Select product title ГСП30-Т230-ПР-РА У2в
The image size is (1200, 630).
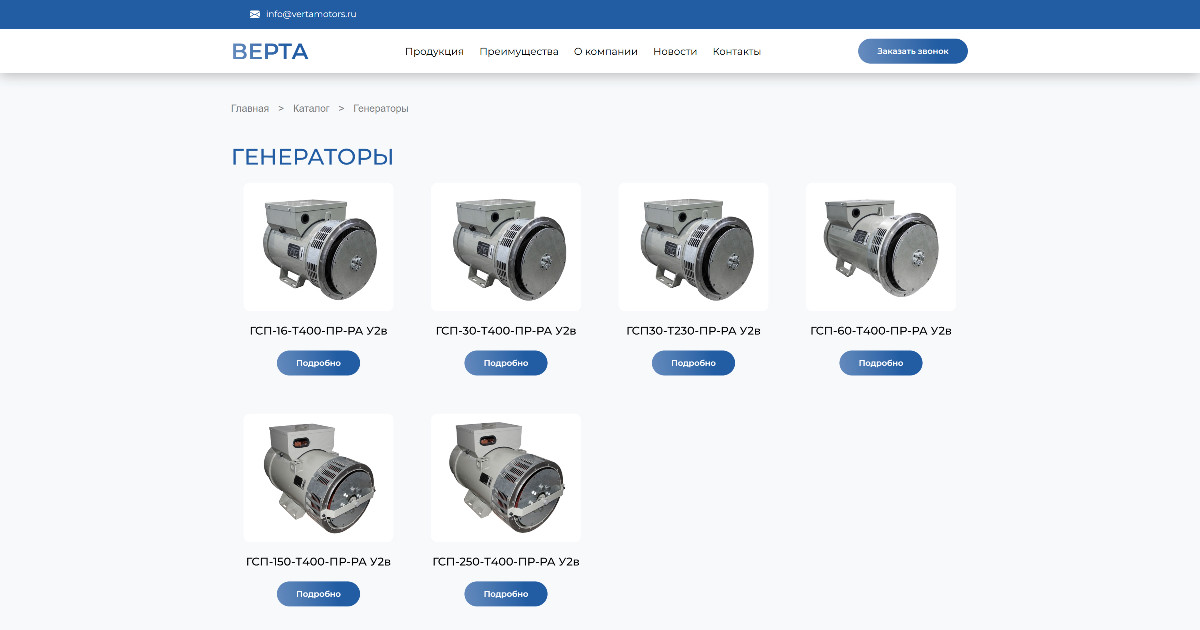[693, 331]
